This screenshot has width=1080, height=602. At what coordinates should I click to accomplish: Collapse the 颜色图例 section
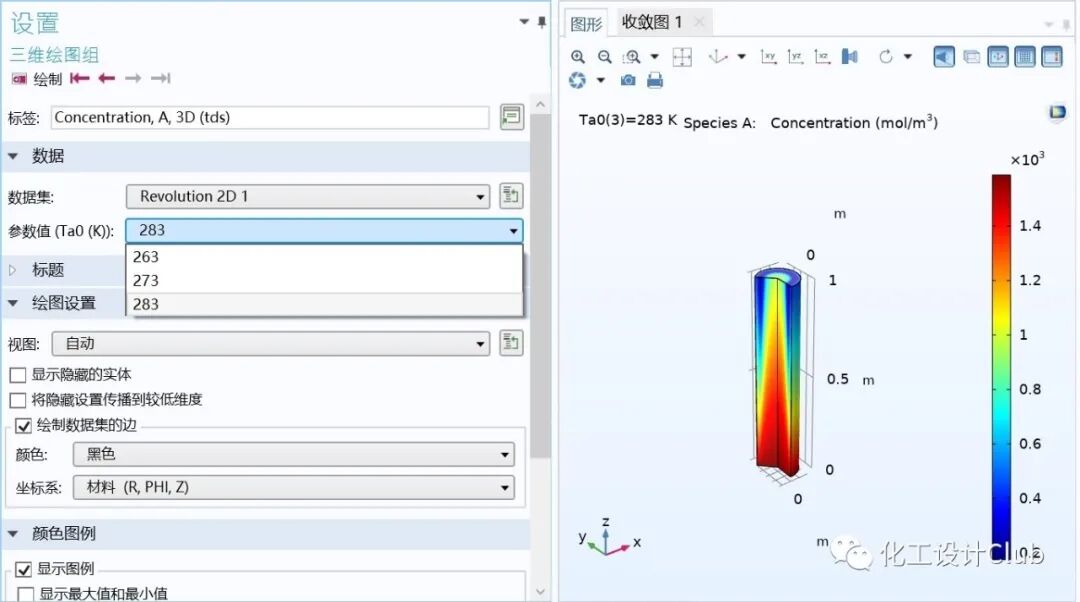pyautogui.click(x=13, y=534)
